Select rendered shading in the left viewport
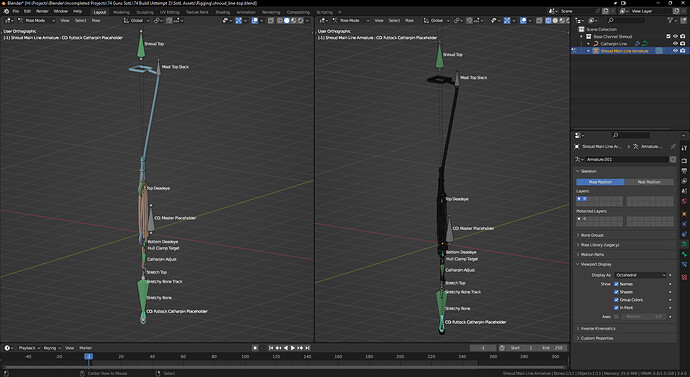This screenshot has height=377, width=690. coord(301,20)
